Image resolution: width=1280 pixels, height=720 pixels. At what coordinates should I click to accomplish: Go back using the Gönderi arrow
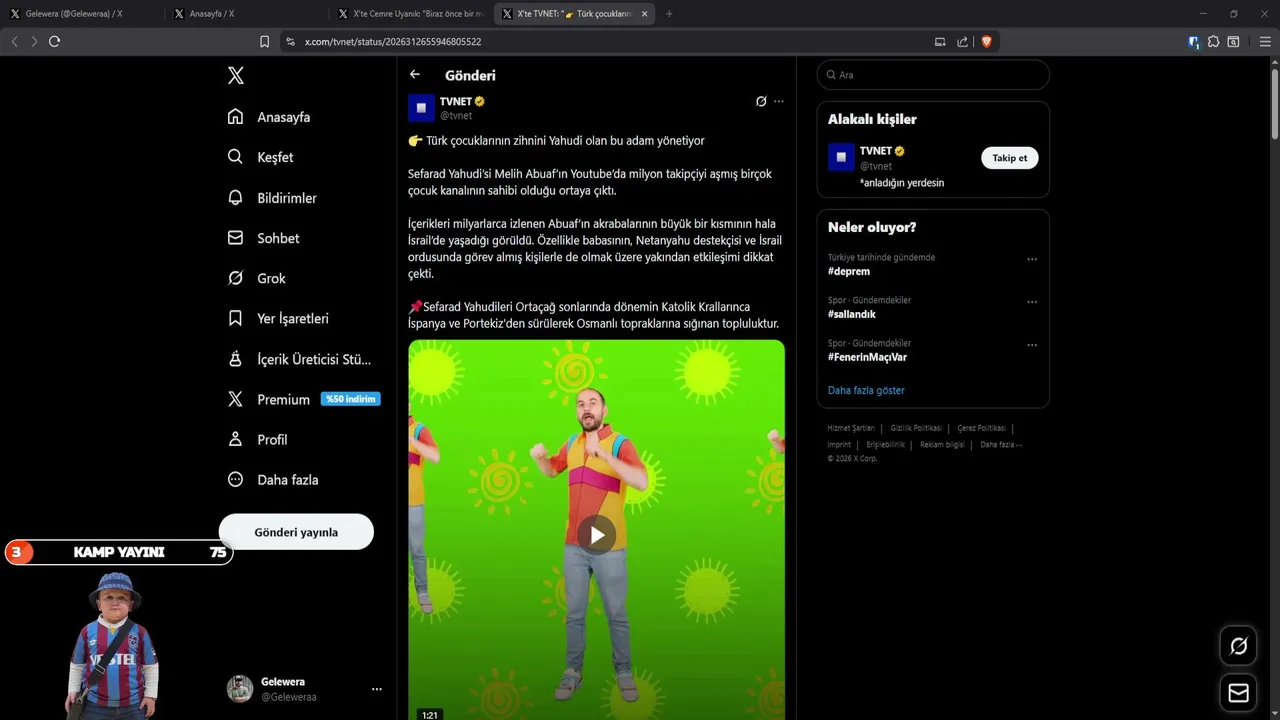coord(415,75)
